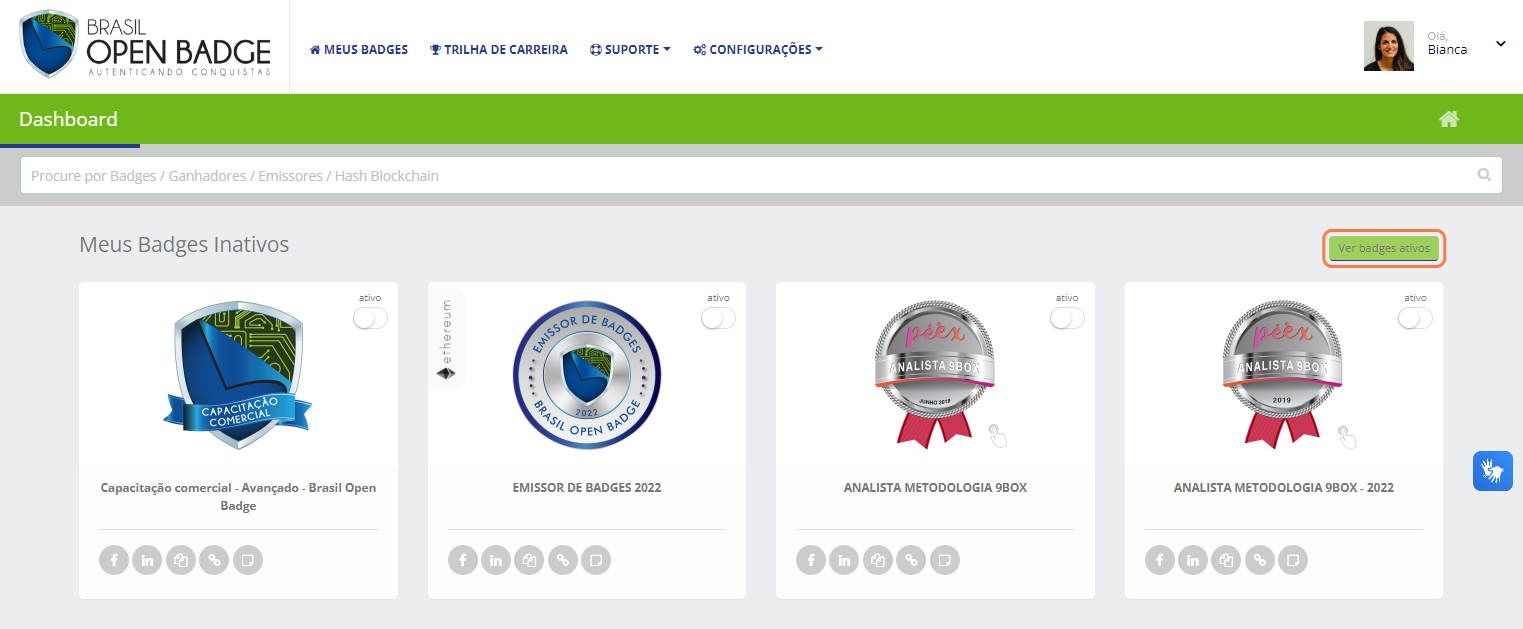Open MEUS BADGES in the navigation
1523x629 pixels.
click(359, 49)
